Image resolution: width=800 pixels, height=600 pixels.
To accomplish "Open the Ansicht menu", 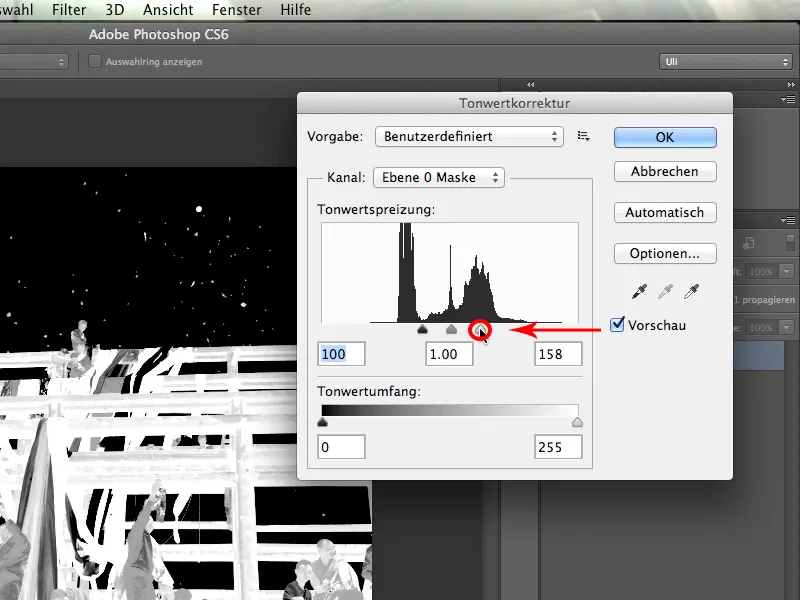I will (168, 10).
